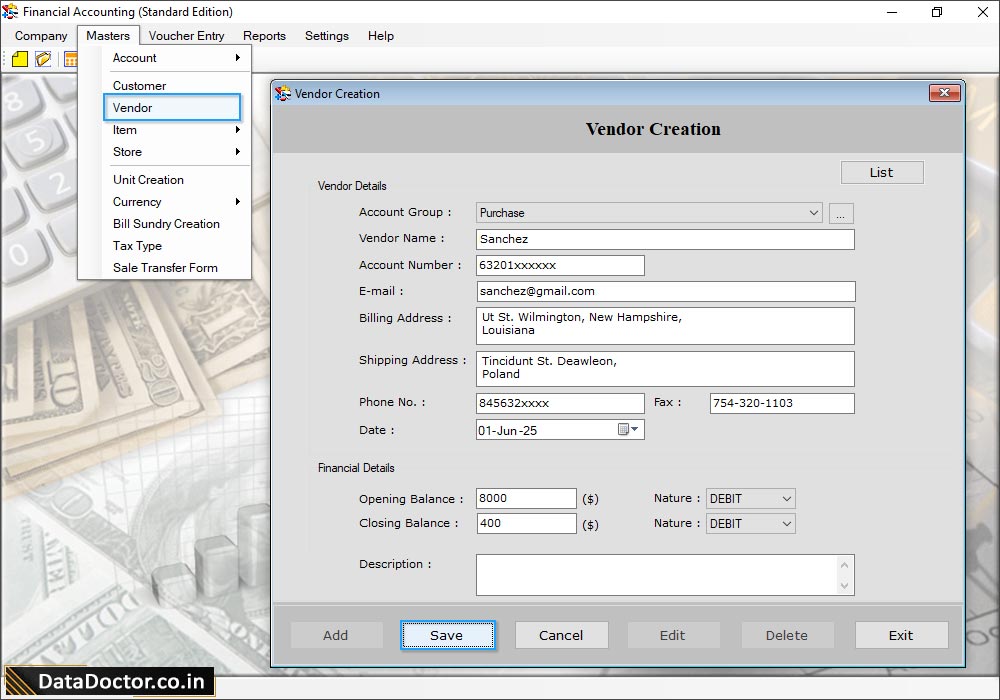This screenshot has width=1000, height=700.
Task: Open the Account Group dropdown
Action: point(815,213)
